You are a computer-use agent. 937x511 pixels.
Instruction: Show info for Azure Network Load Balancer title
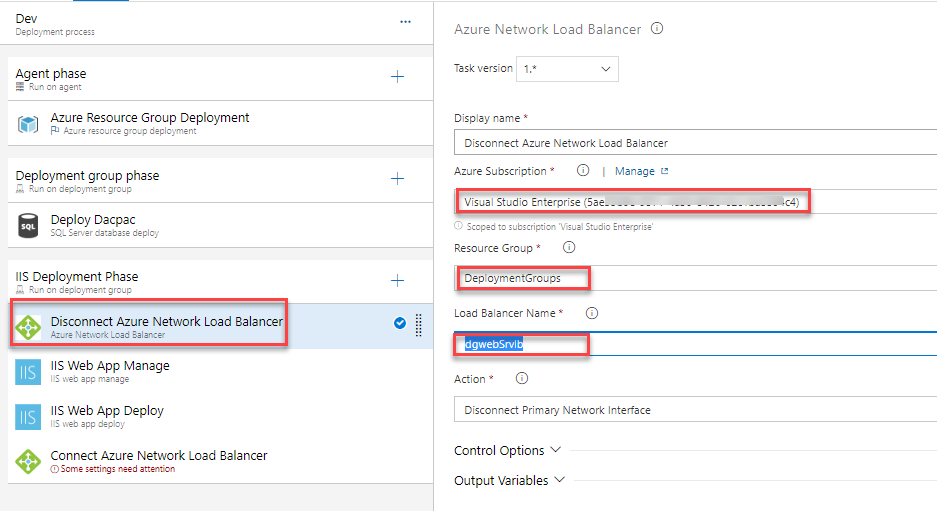click(657, 29)
